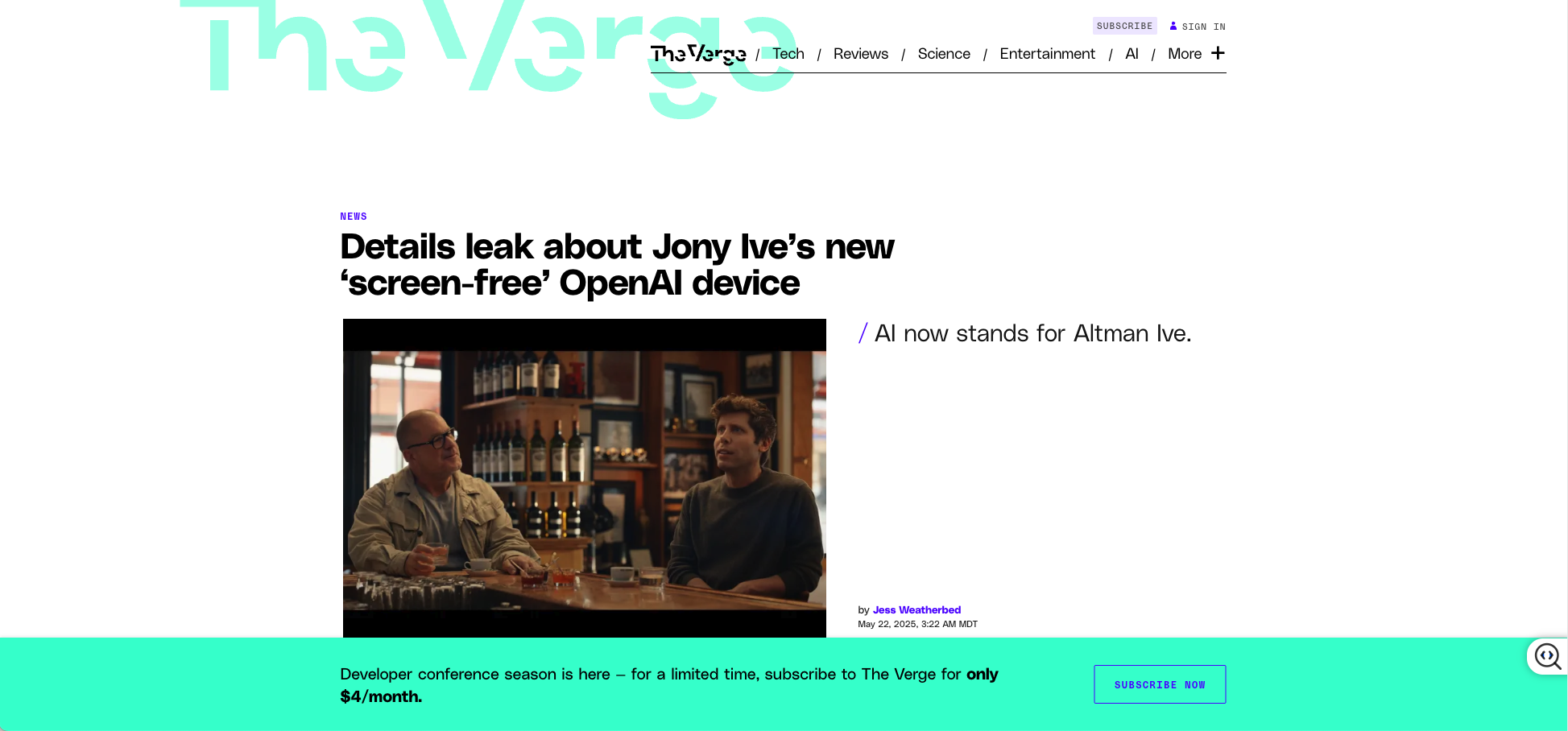Click the Sign In text link

point(1203,27)
